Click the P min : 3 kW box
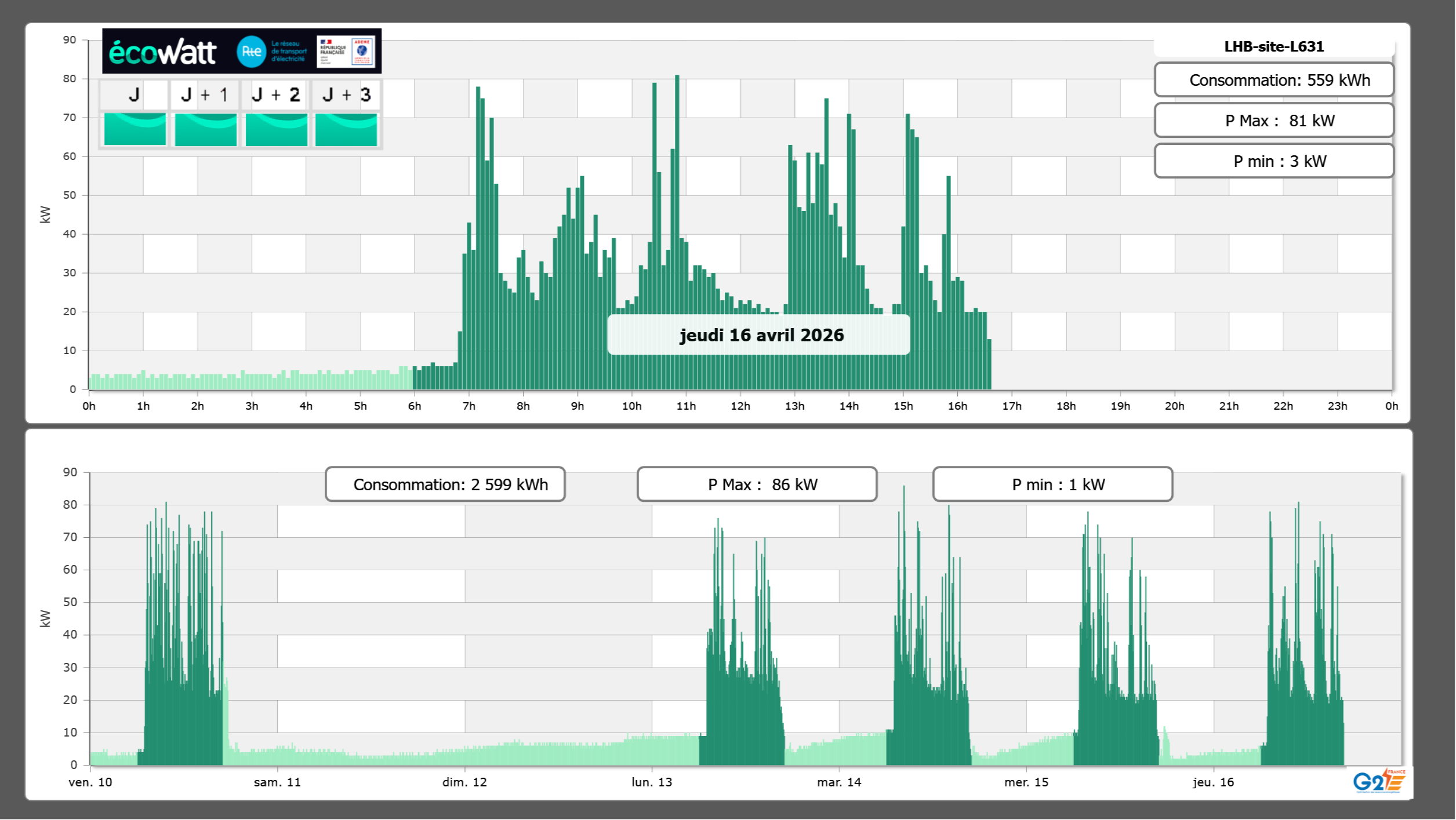 point(1273,161)
